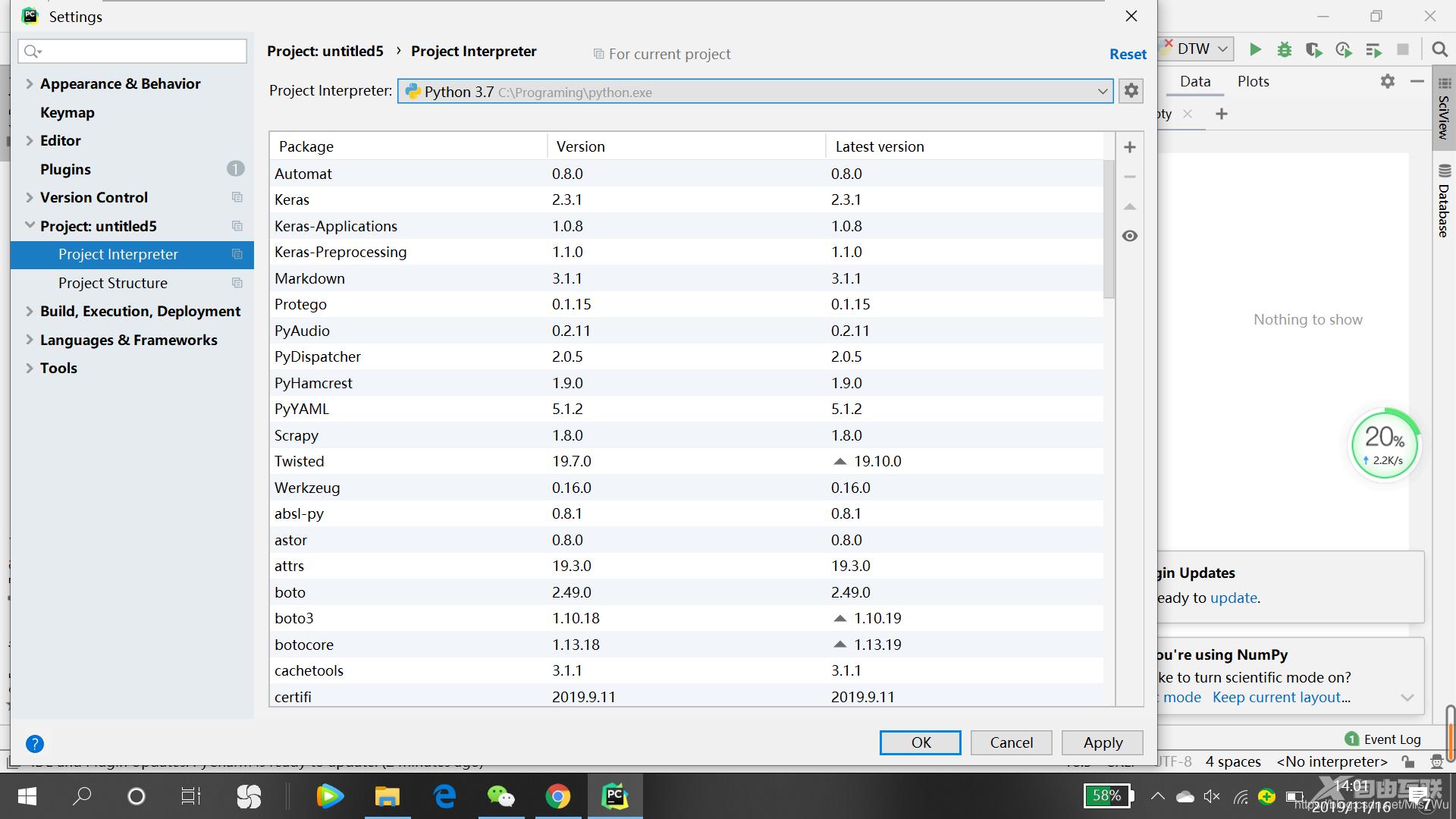
Task: Expand the NumPy notification chevron
Action: click(1407, 698)
